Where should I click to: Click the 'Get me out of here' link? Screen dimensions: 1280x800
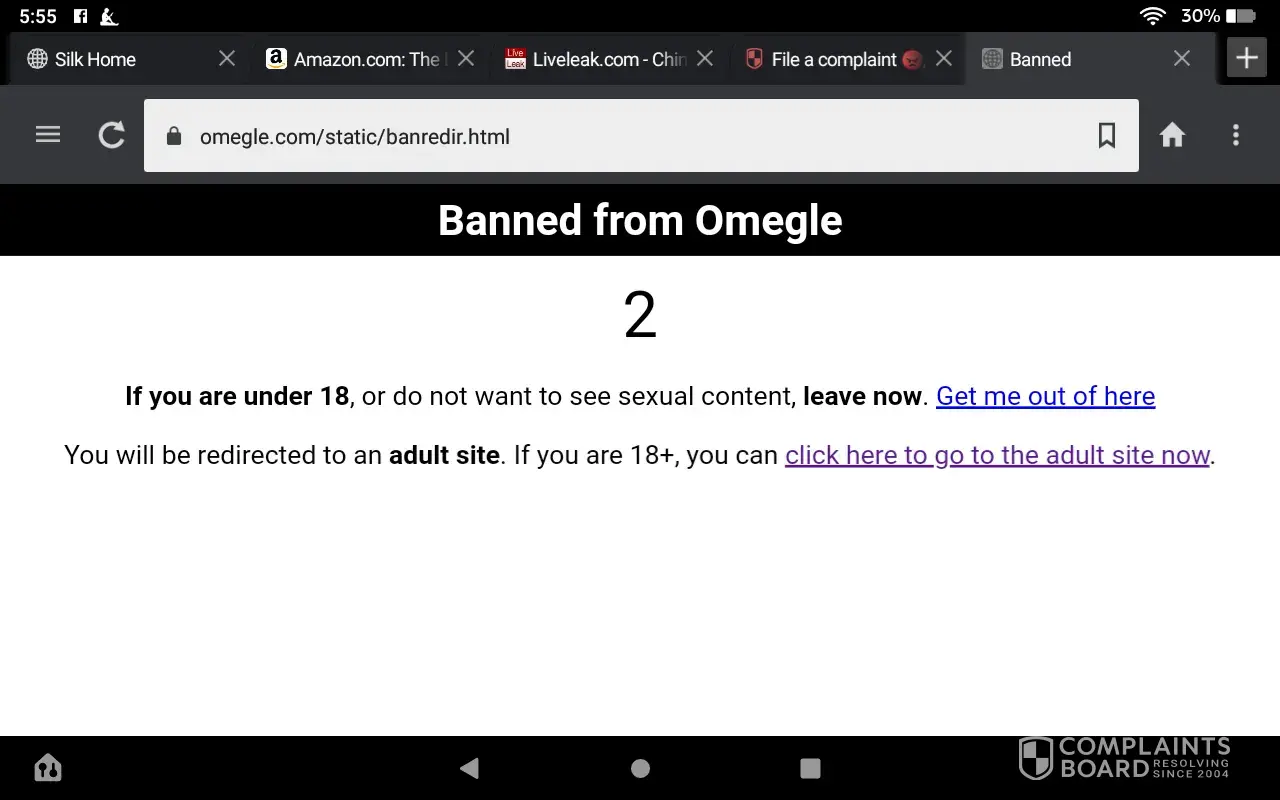[1045, 396]
